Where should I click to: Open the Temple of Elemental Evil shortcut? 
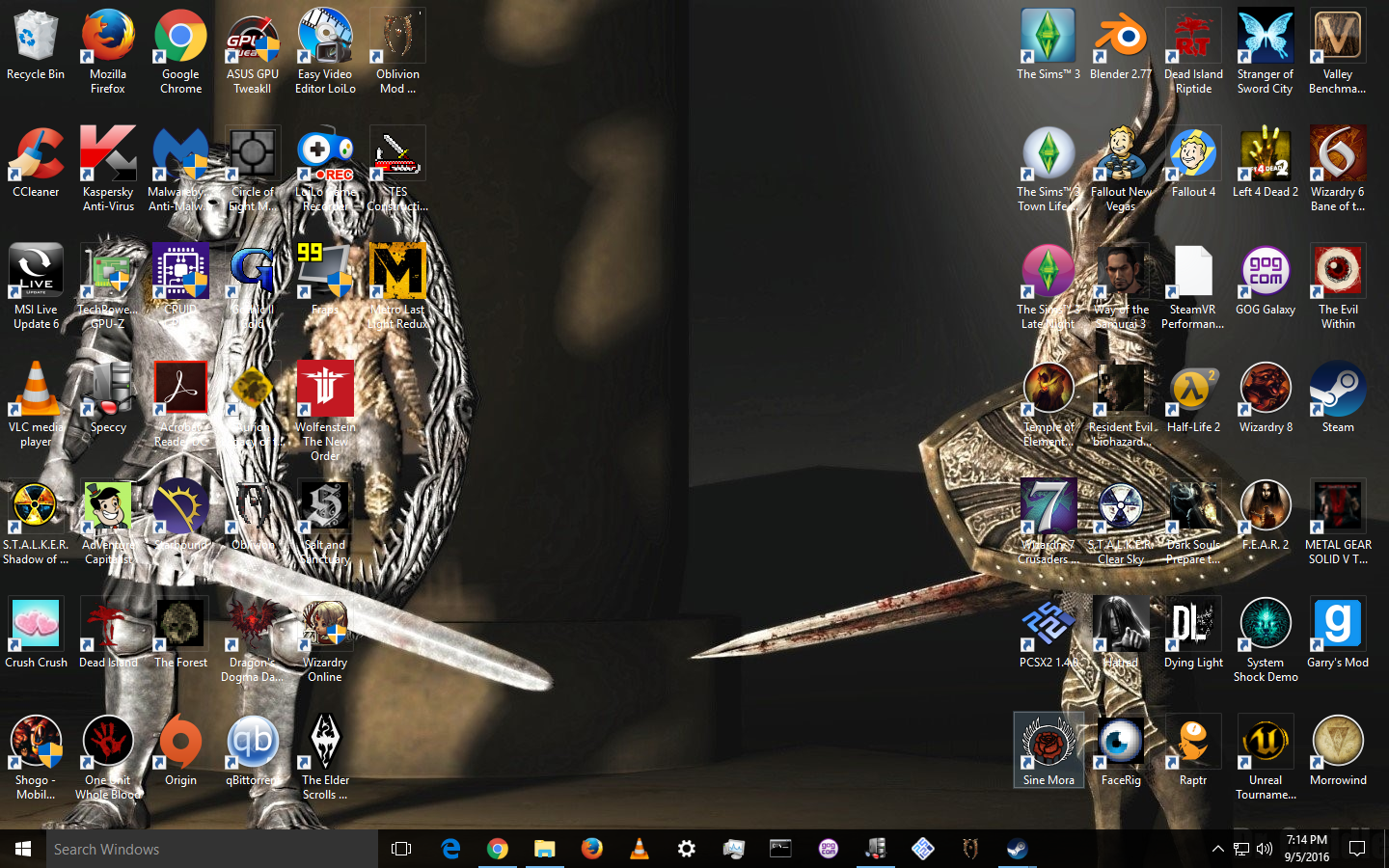pyautogui.click(x=1049, y=405)
